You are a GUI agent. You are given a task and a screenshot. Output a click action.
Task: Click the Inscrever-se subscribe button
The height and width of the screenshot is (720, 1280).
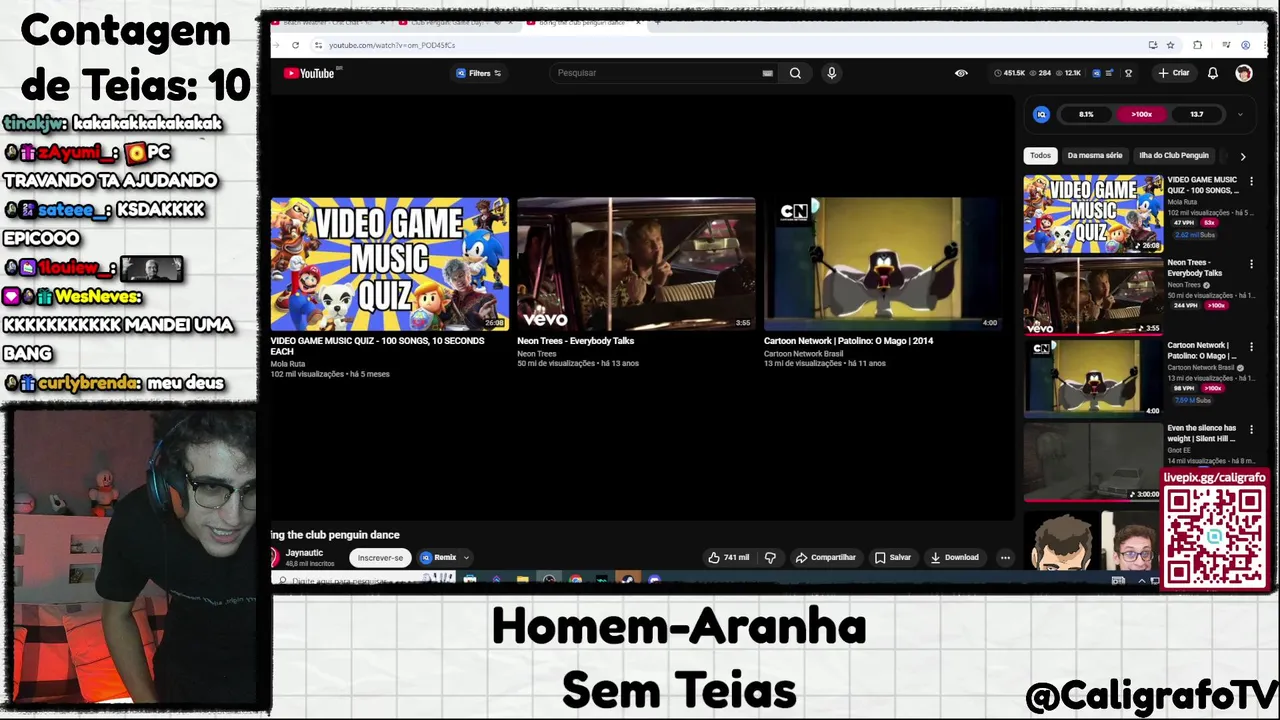pos(380,558)
